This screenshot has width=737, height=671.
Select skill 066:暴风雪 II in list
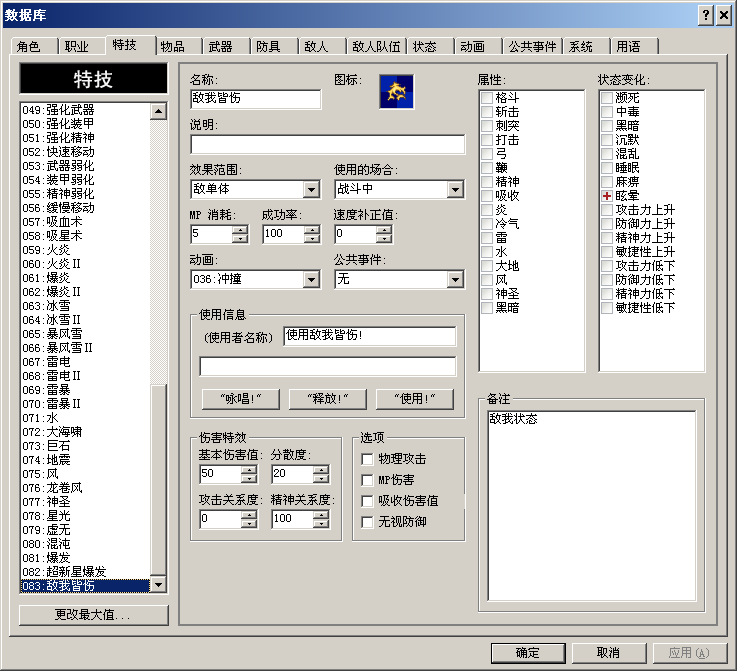click(x=86, y=348)
